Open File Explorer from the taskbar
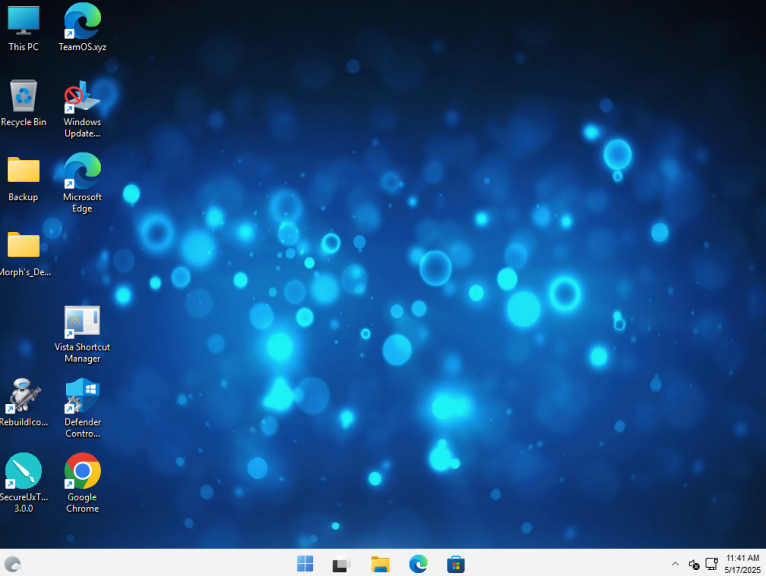 380,564
